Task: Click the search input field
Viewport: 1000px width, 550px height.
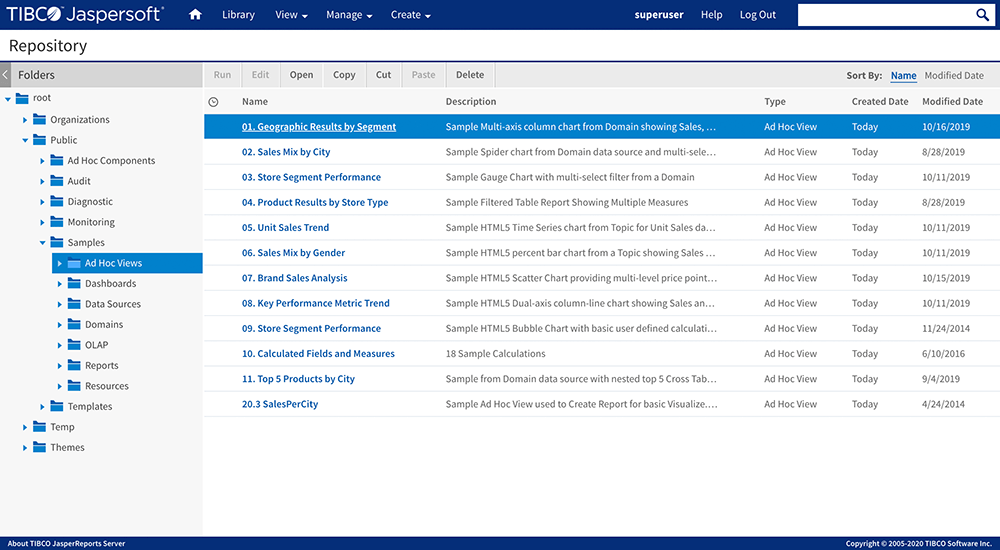Action: (886, 15)
